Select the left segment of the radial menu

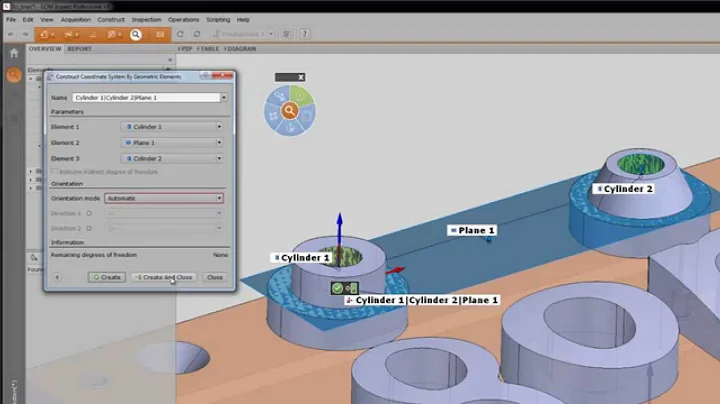(x=273, y=116)
